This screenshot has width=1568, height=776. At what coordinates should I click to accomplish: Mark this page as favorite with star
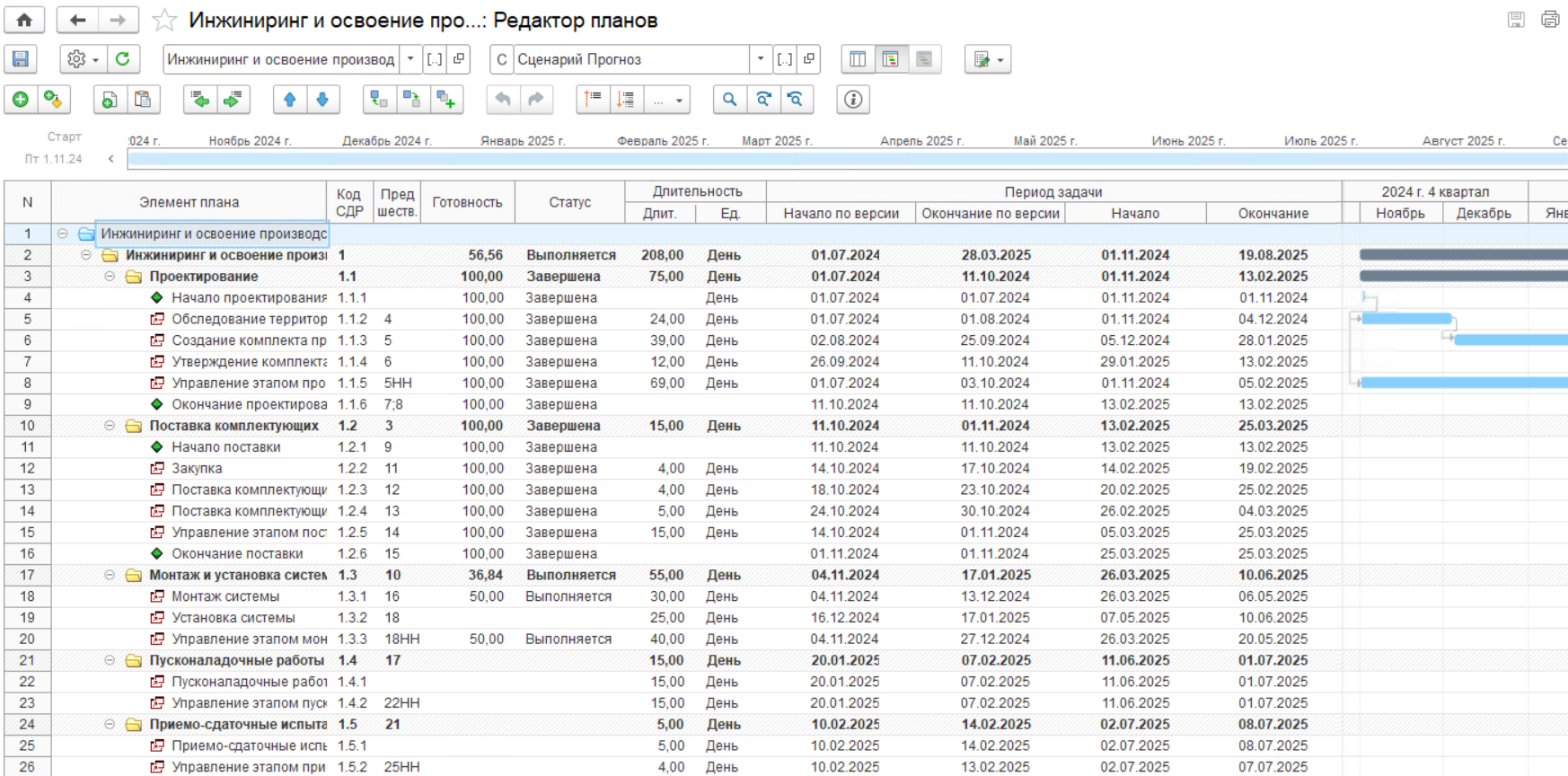click(164, 20)
